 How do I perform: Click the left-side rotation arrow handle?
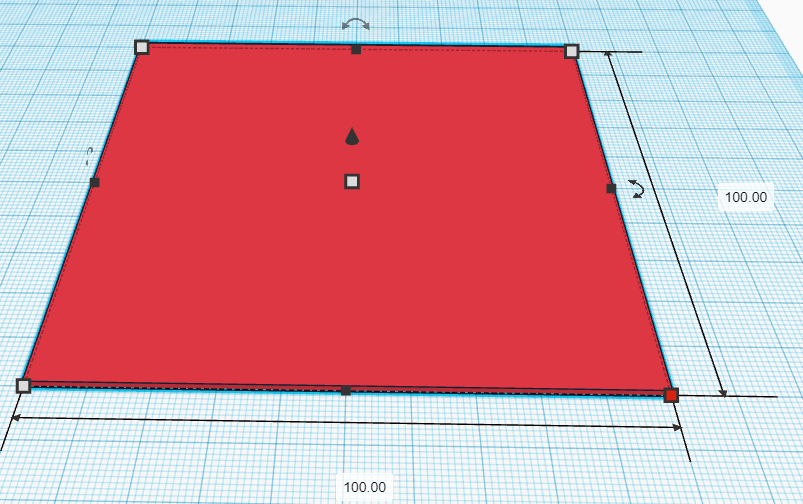tap(89, 156)
